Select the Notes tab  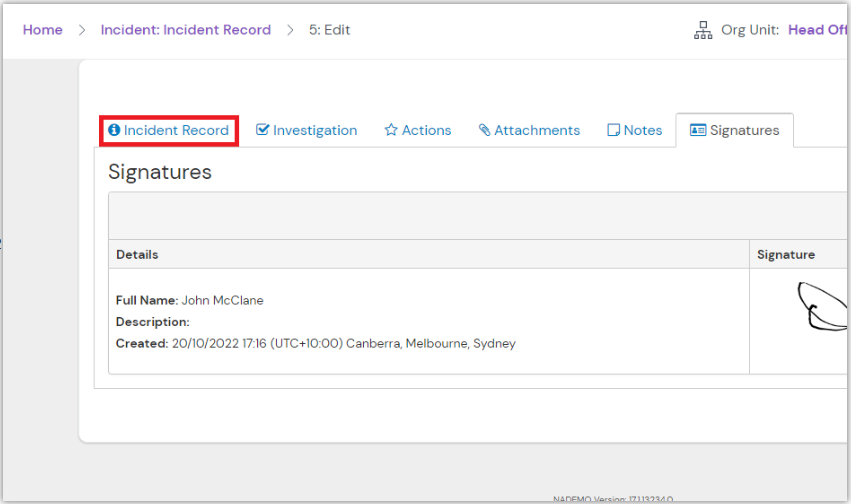coord(642,130)
